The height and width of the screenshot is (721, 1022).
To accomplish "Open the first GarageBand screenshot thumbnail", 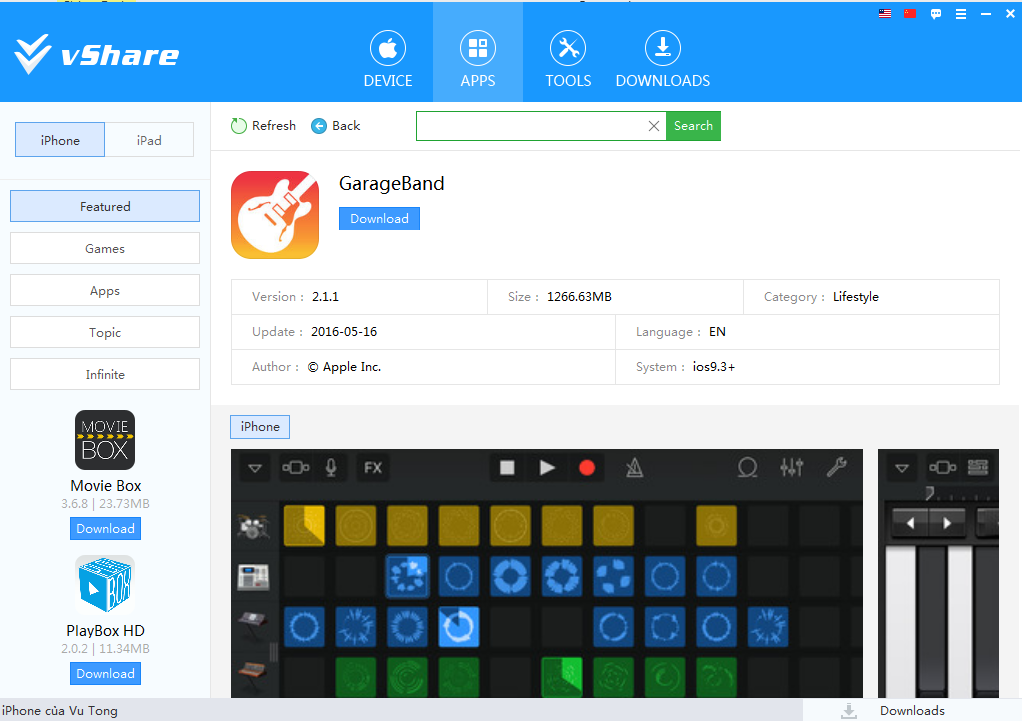I will point(546,573).
